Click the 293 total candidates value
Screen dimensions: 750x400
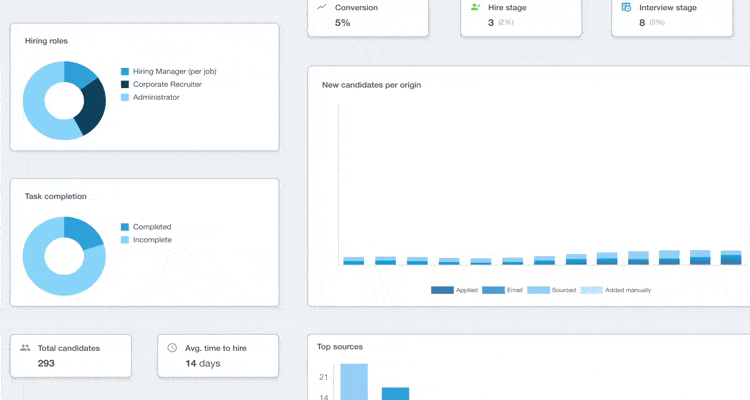[x=46, y=363]
